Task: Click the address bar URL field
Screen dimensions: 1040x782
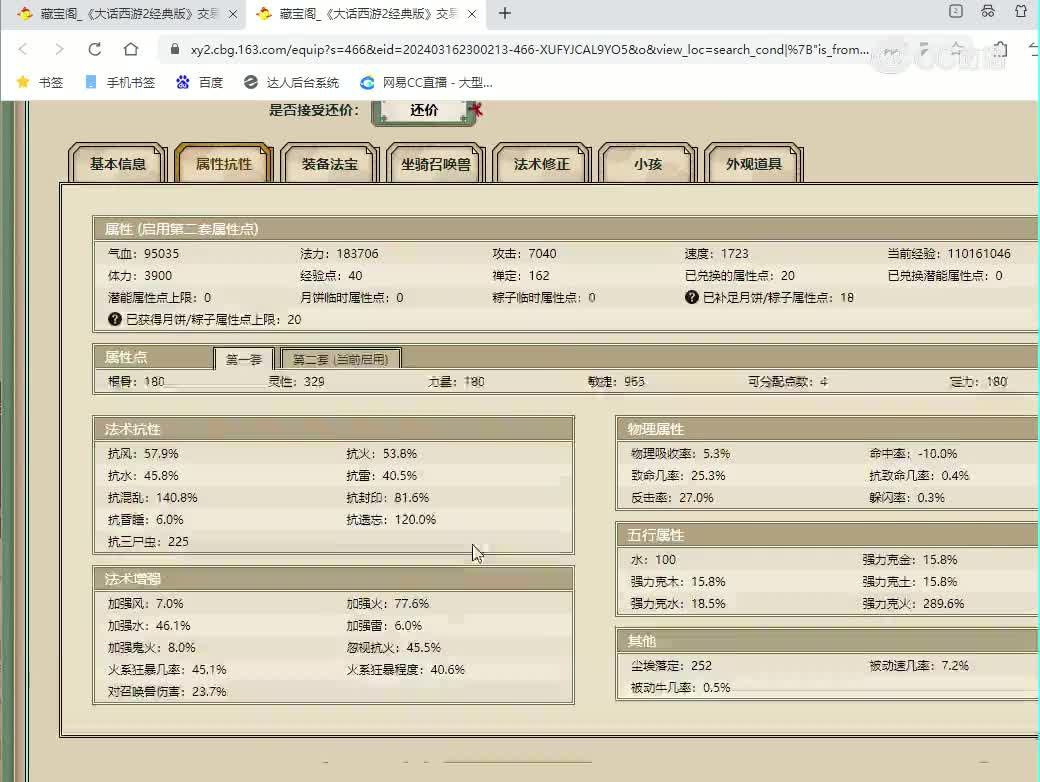Action: coord(529,49)
